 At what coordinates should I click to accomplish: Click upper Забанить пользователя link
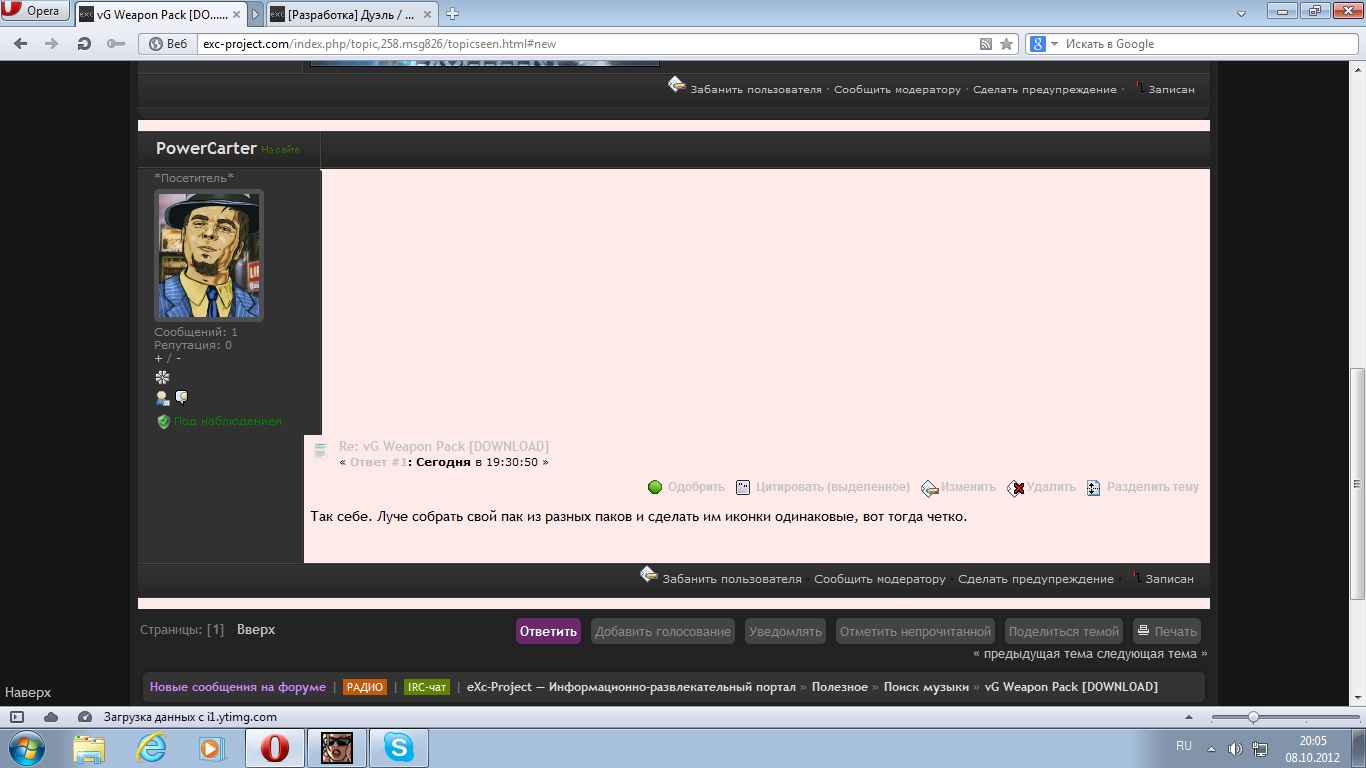pyautogui.click(x=756, y=89)
